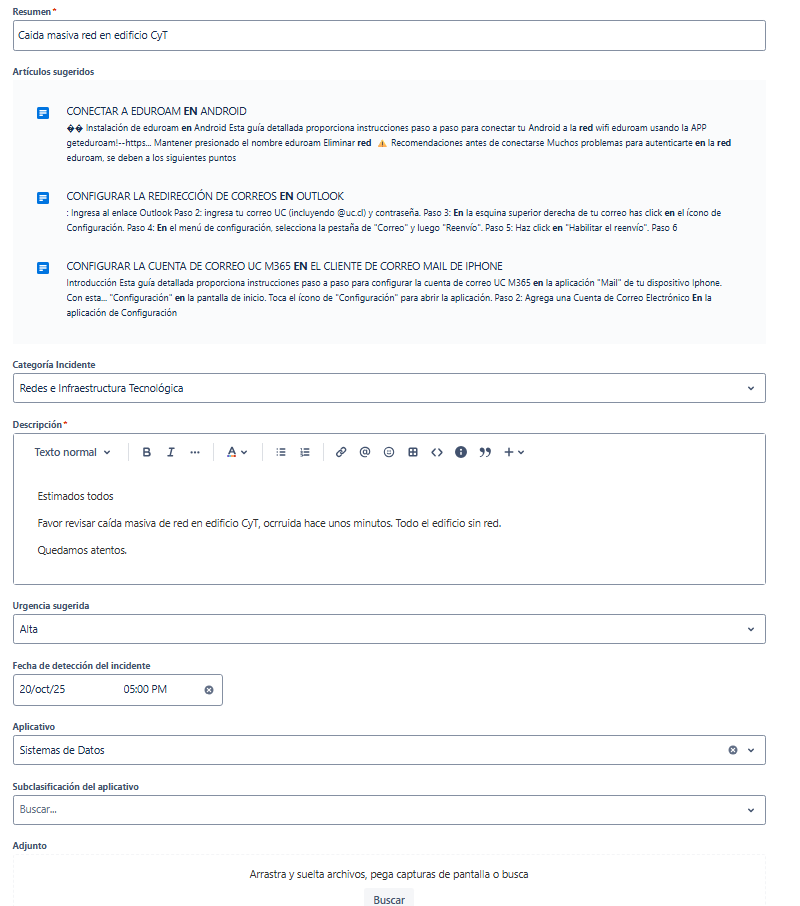Insert a bulleted list
This screenshot has height=906, width=800.
(x=281, y=452)
